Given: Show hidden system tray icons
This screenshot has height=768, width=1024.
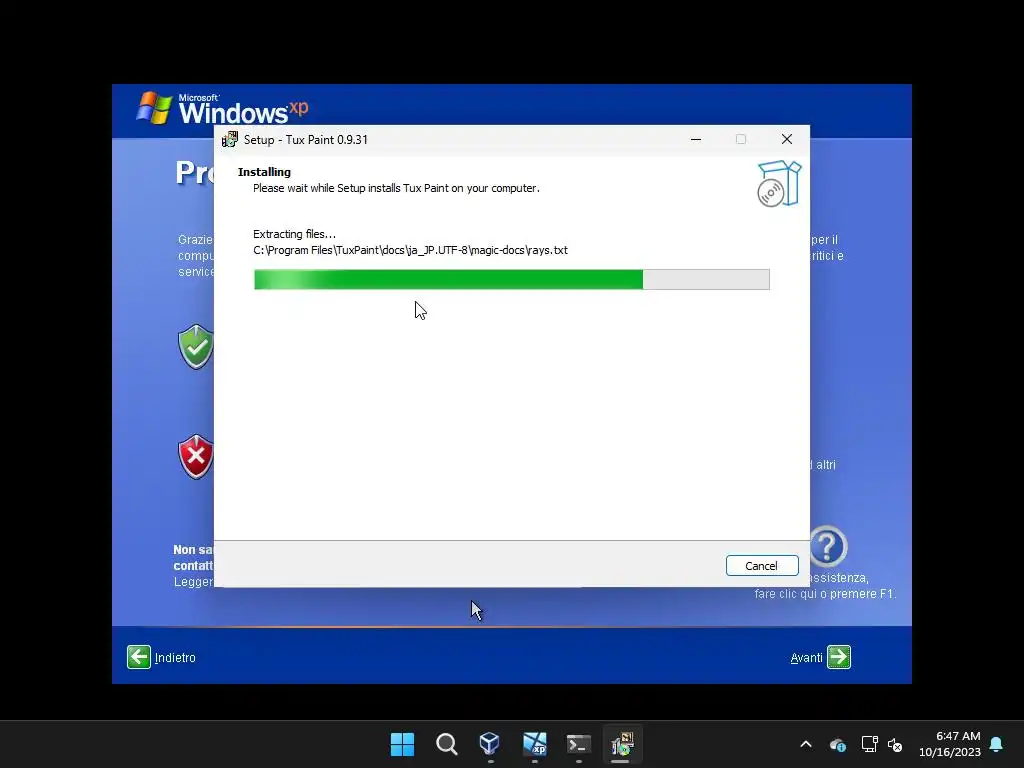Looking at the screenshot, I should click(x=806, y=744).
